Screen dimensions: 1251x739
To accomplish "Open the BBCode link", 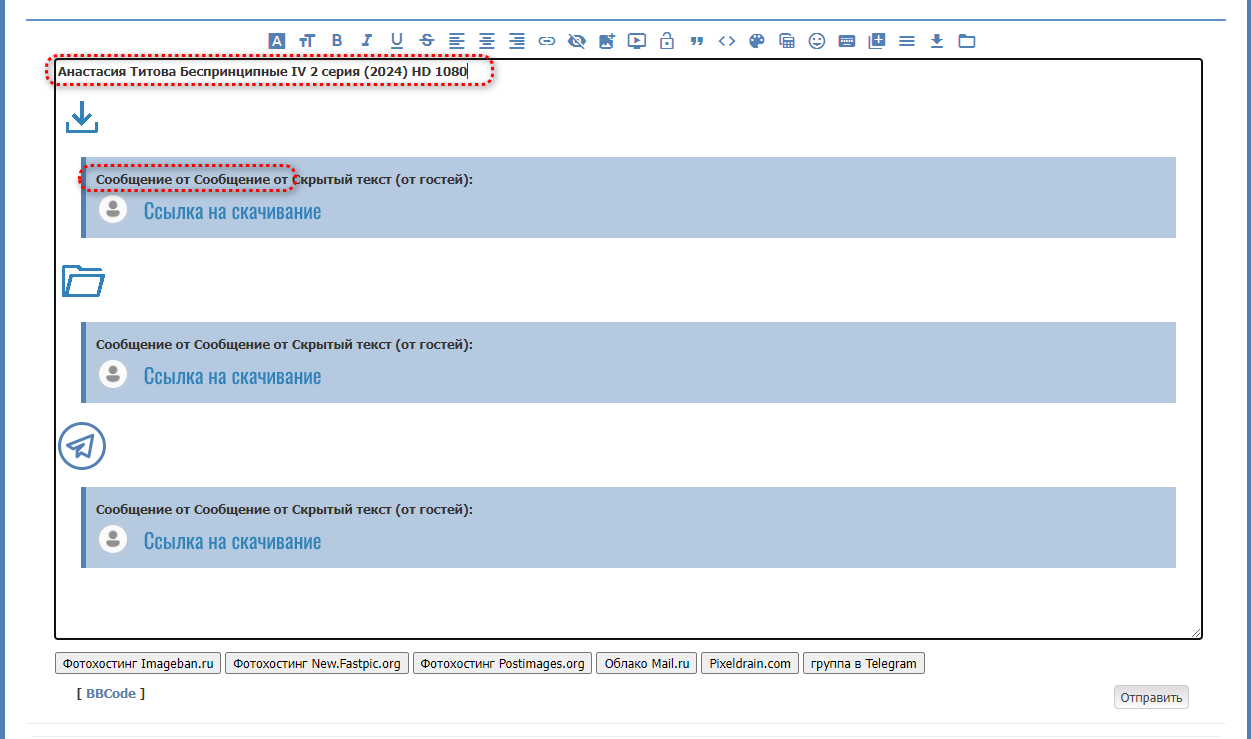I will (x=111, y=693).
